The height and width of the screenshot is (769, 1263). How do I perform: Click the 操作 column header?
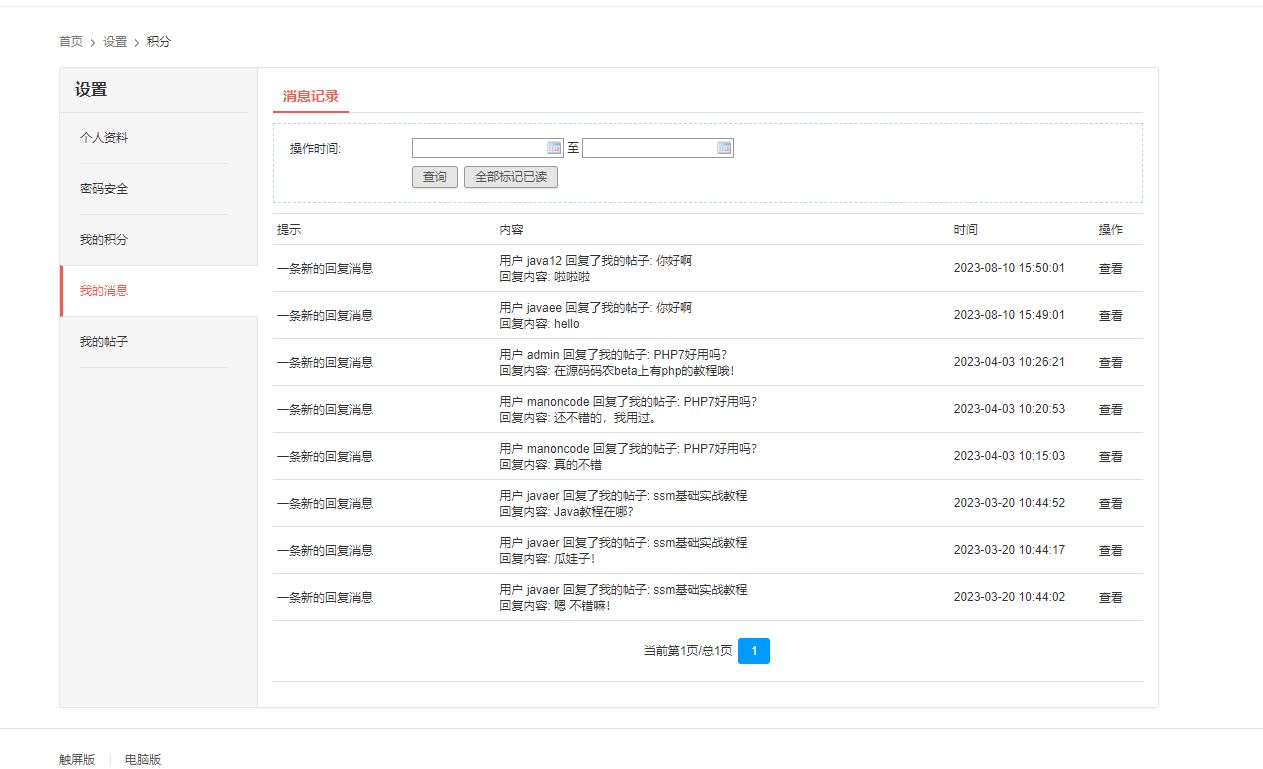tap(1111, 230)
